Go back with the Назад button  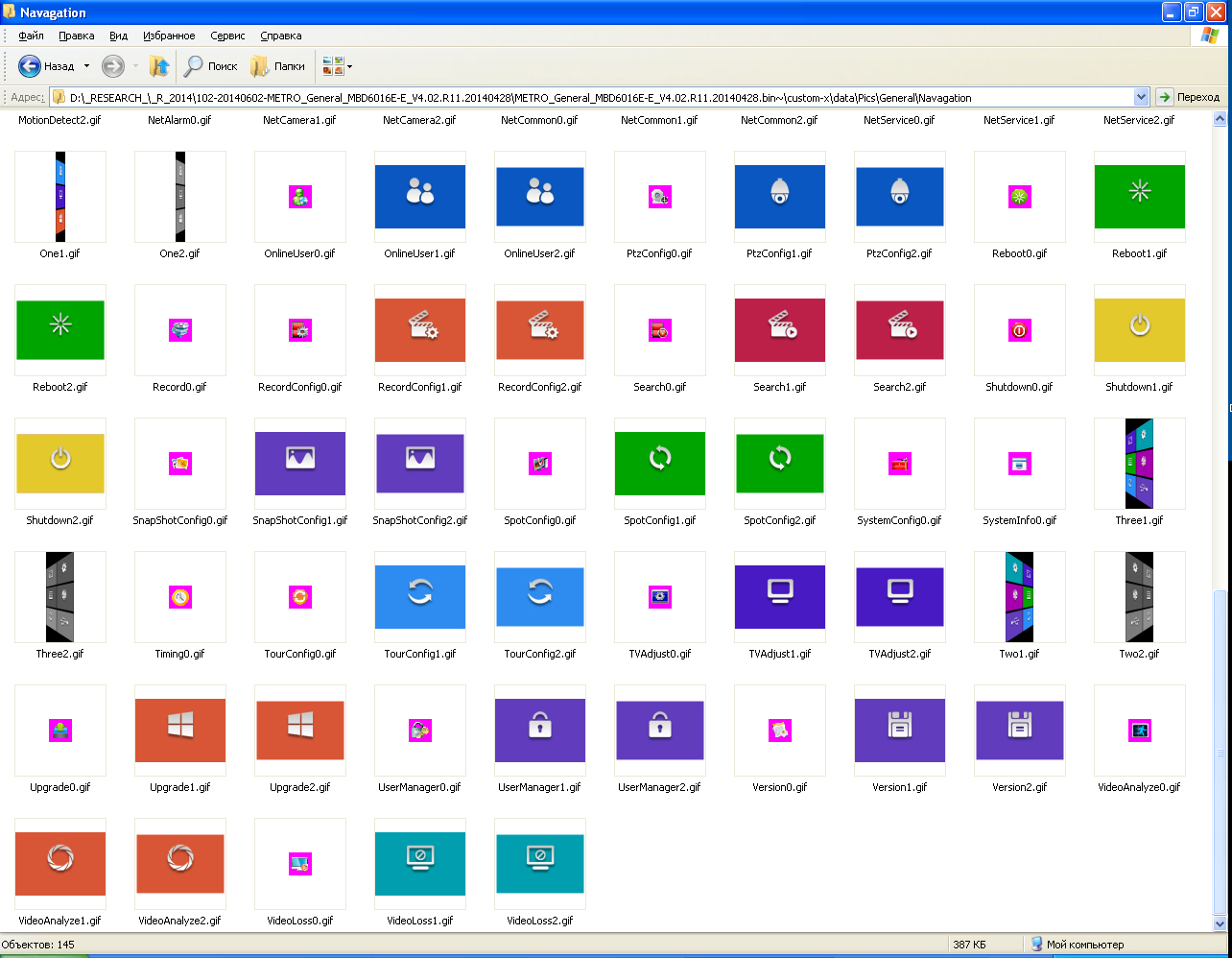(x=47, y=66)
